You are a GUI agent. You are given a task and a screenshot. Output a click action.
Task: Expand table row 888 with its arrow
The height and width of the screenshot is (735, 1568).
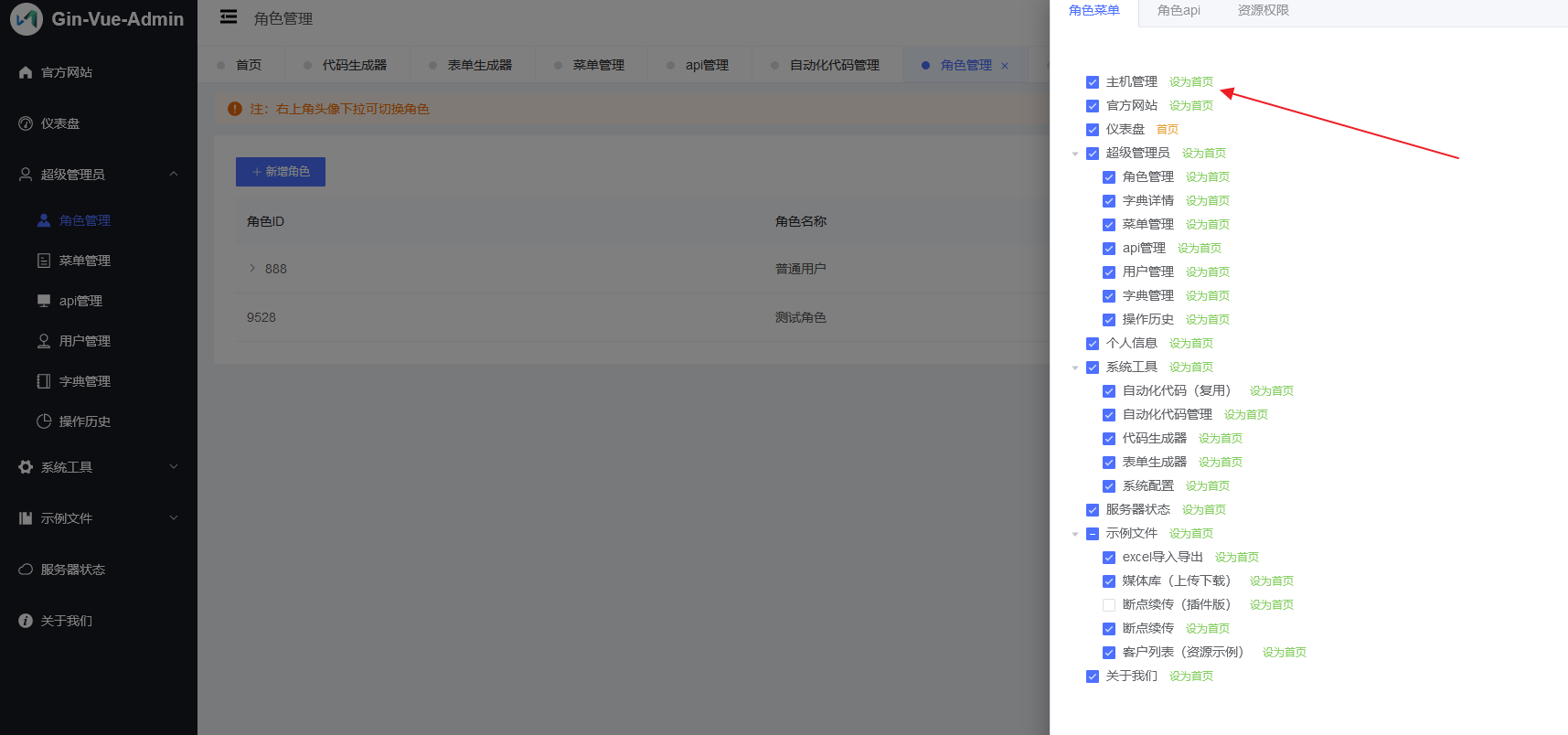[x=252, y=268]
